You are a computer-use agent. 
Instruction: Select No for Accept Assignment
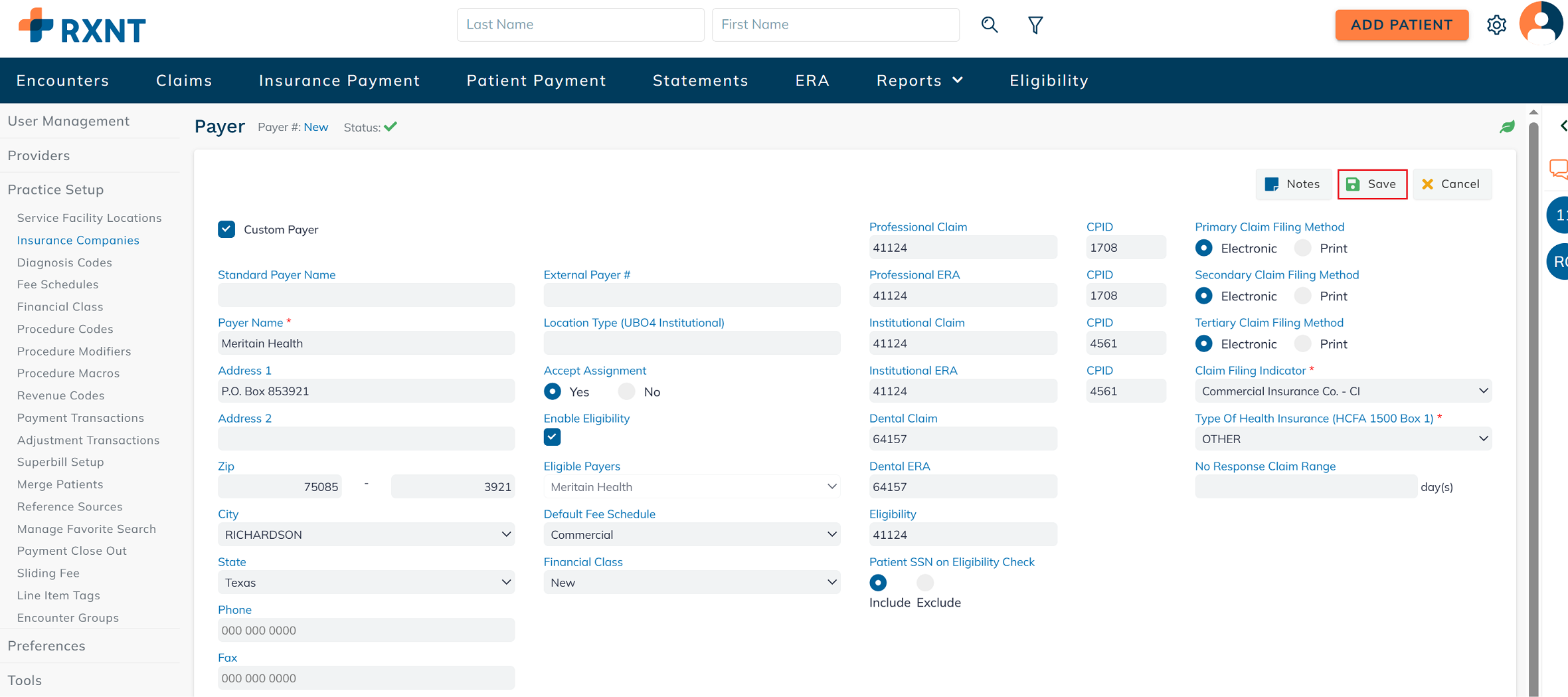click(x=626, y=391)
